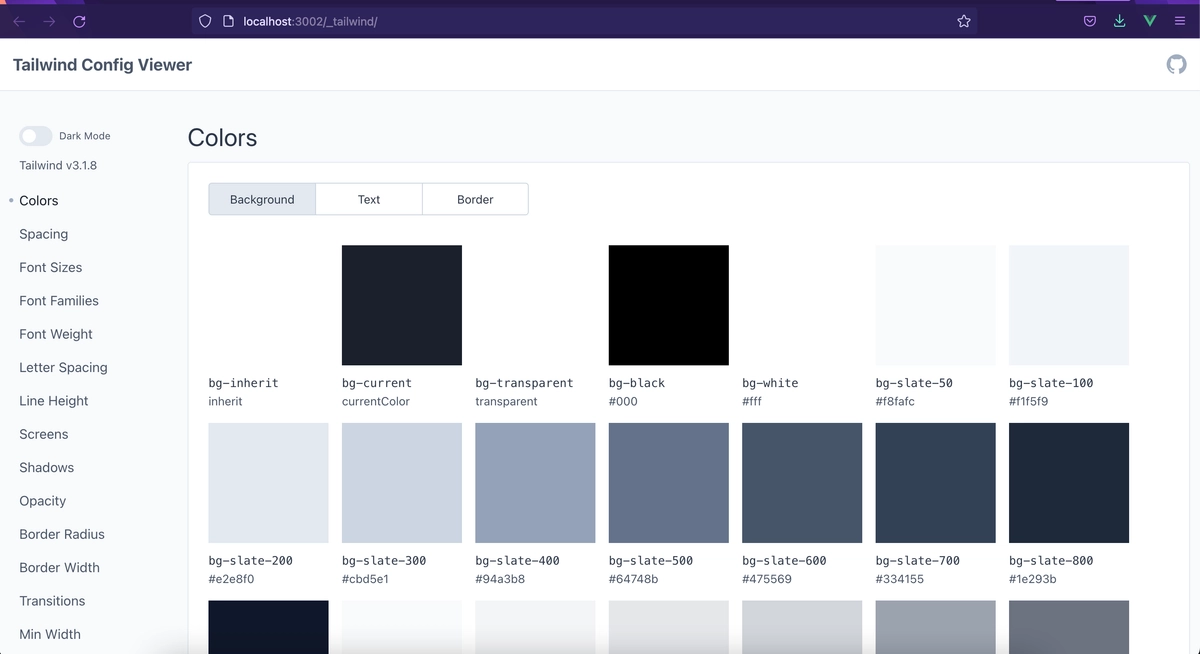1200x654 pixels.
Task: Bookmark the page with the star icon
Action: coord(963,20)
